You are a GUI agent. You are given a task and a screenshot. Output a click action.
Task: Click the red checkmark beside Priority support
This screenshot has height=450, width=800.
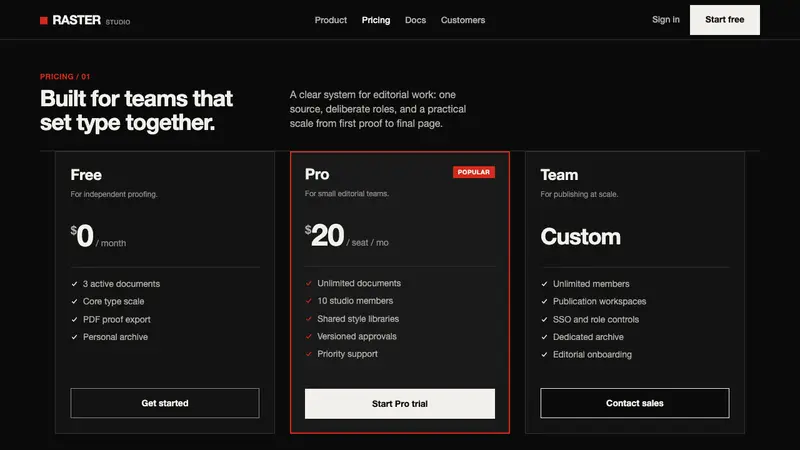tap(309, 354)
